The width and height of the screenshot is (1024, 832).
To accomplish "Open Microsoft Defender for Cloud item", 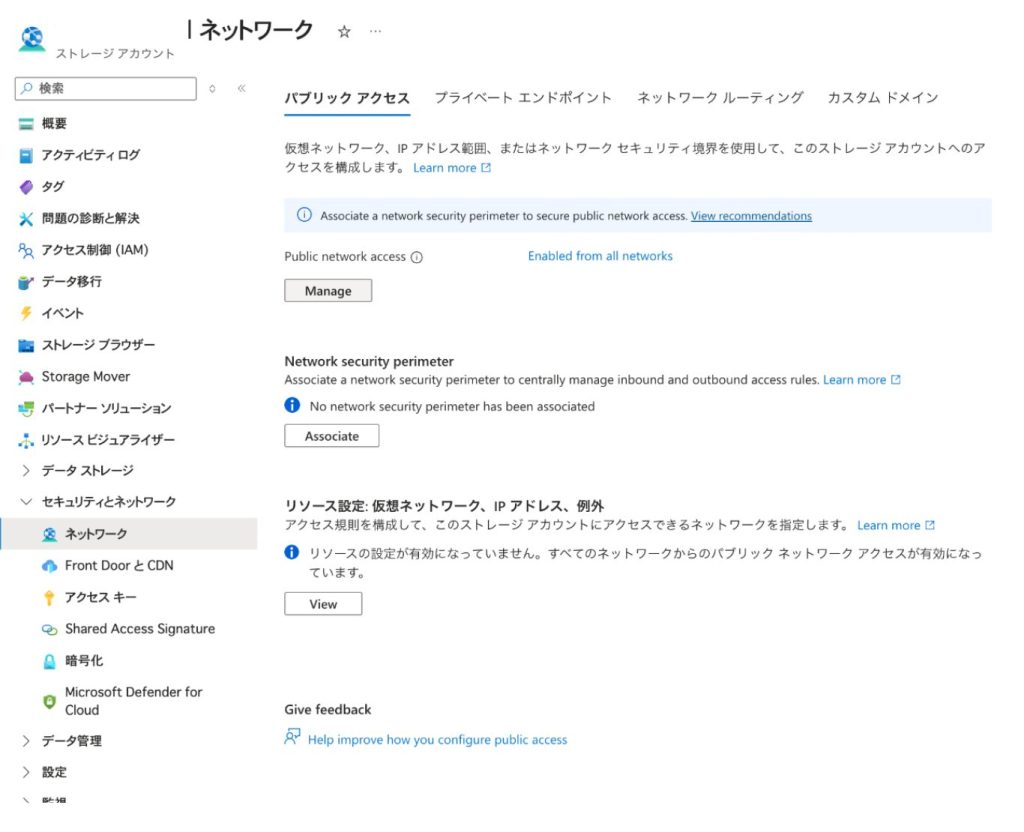I will coord(133,701).
